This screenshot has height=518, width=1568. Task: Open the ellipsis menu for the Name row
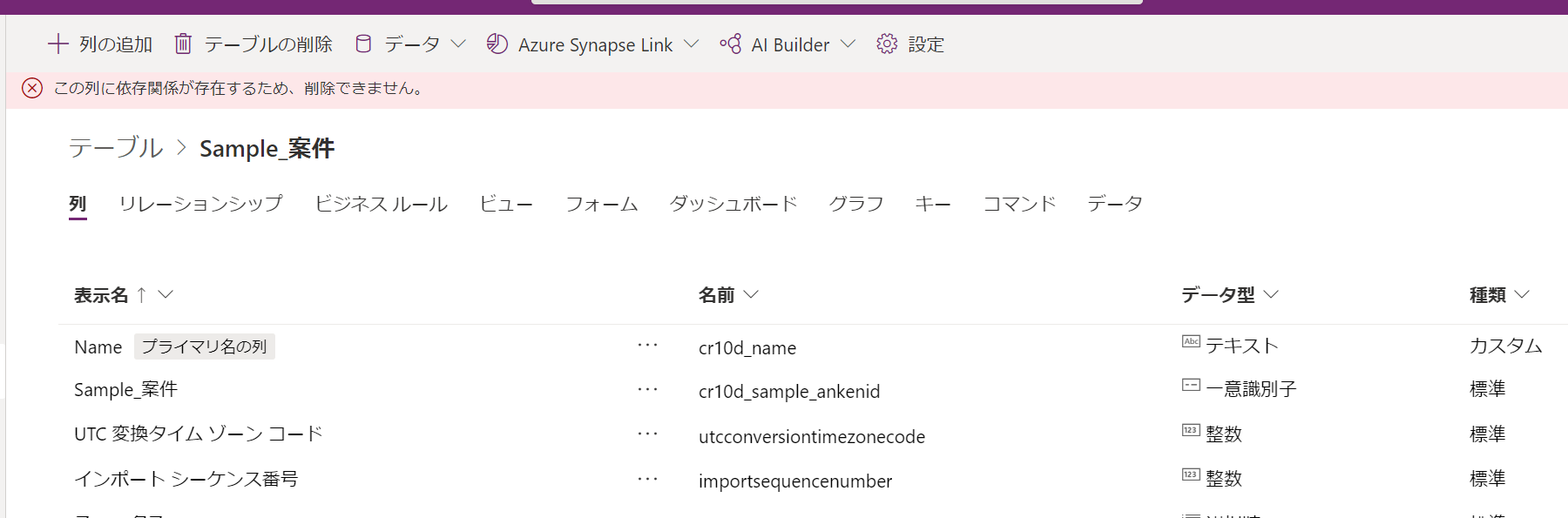[x=647, y=346]
